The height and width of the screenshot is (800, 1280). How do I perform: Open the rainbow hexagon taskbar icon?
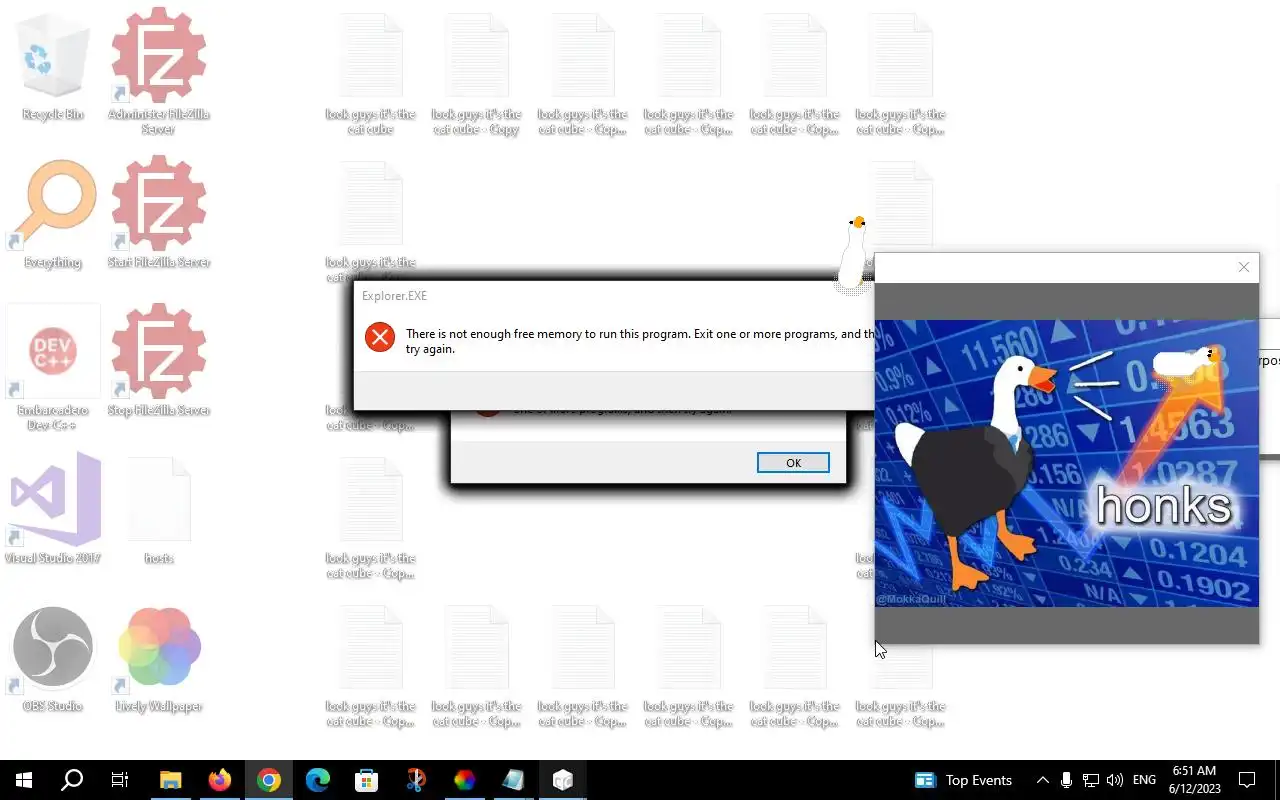point(465,780)
